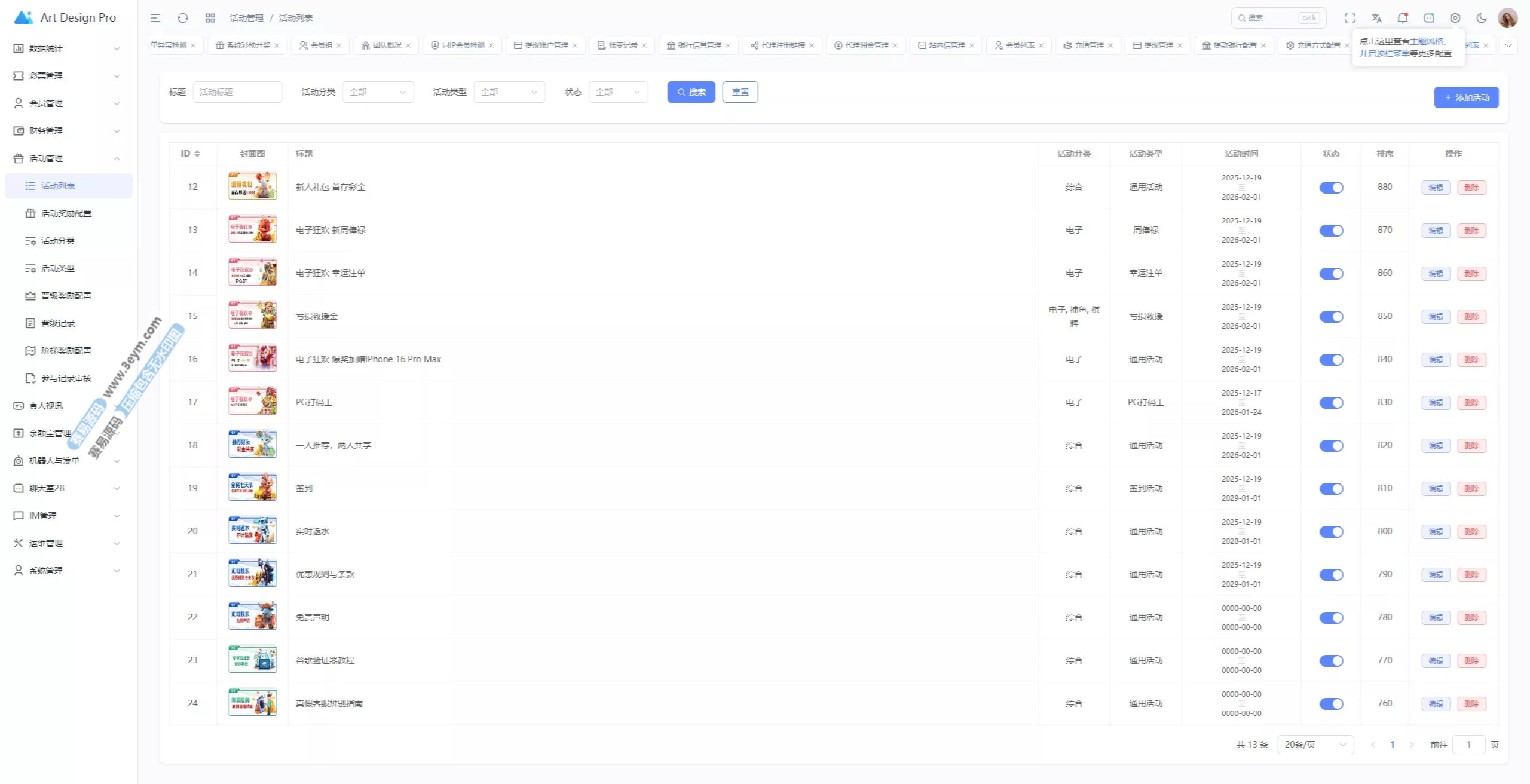Click the language translation icon
1530x784 pixels.
(1376, 18)
